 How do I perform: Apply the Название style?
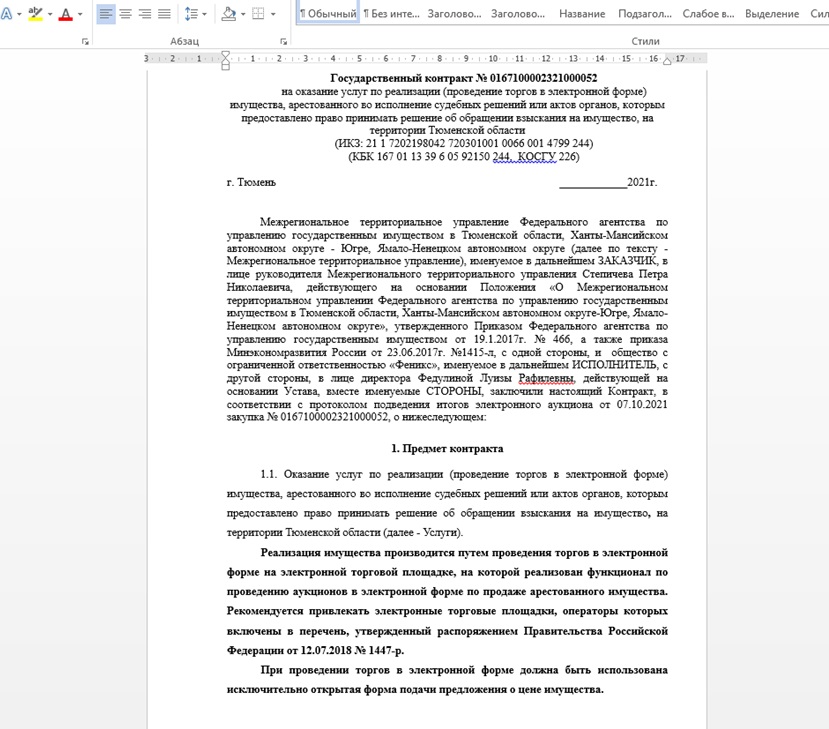tap(581, 14)
